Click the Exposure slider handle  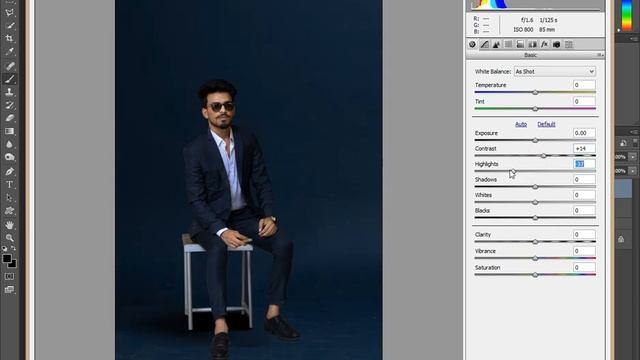(x=535, y=140)
